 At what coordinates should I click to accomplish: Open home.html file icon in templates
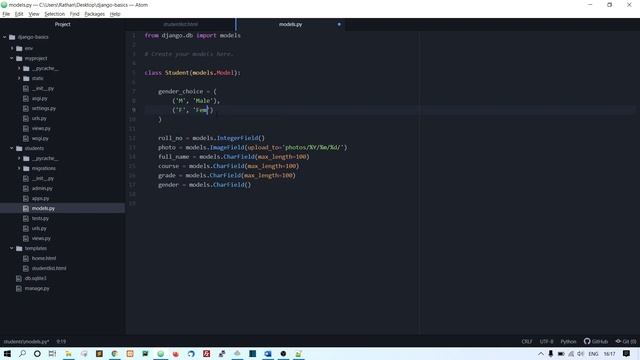coord(26,258)
